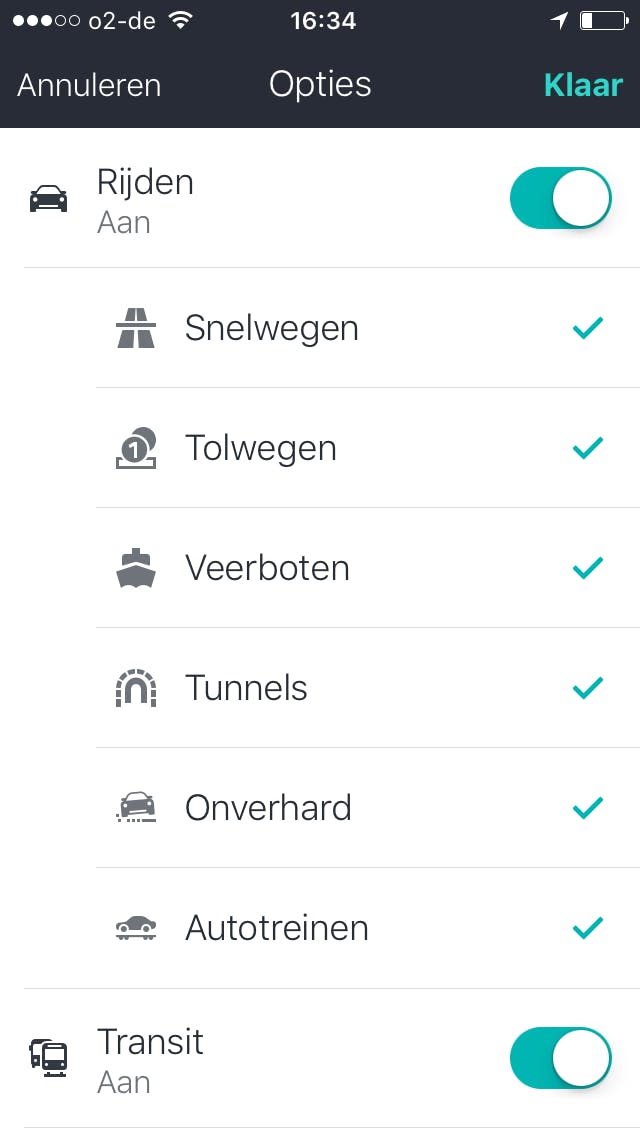Tap the battery indicator in the status bar
The image size is (640, 1136).
(602, 21)
